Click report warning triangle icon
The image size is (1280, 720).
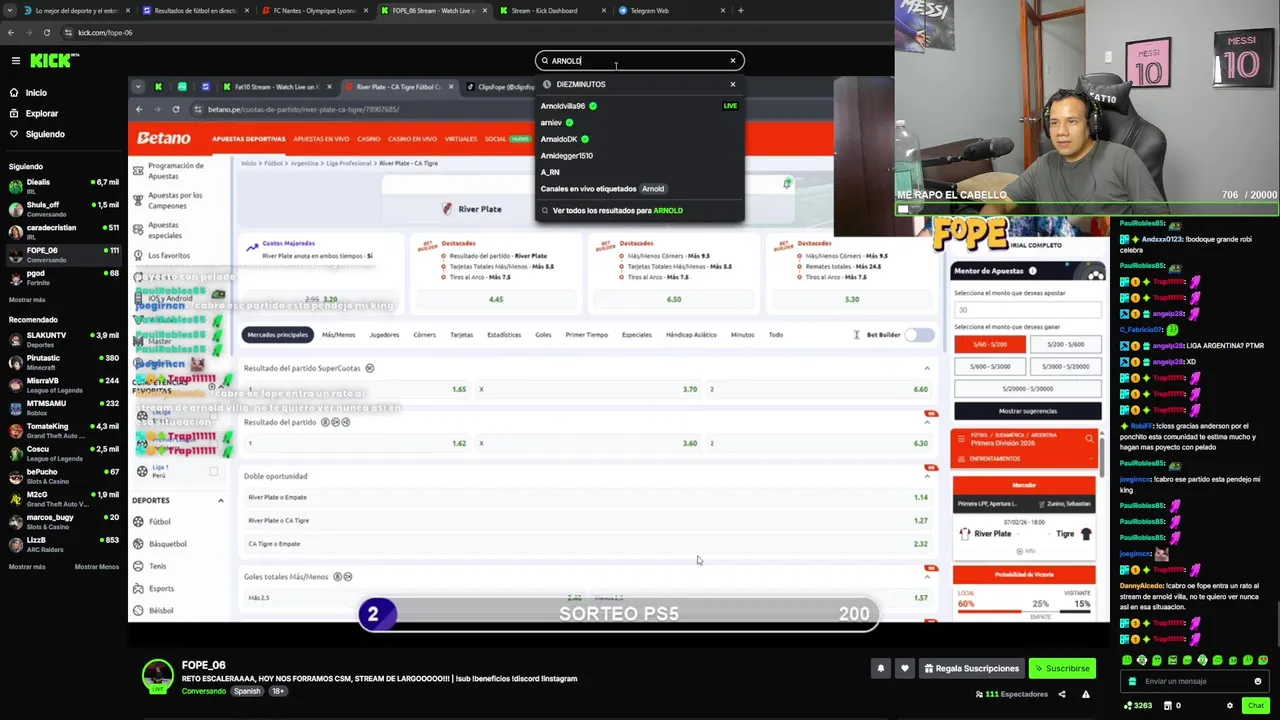(x=1086, y=694)
